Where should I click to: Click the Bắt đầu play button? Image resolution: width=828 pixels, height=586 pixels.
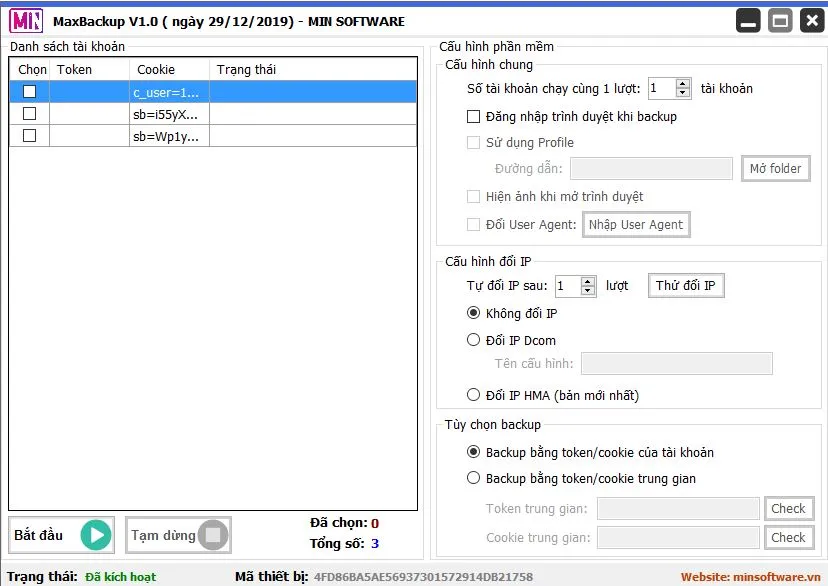pos(61,535)
